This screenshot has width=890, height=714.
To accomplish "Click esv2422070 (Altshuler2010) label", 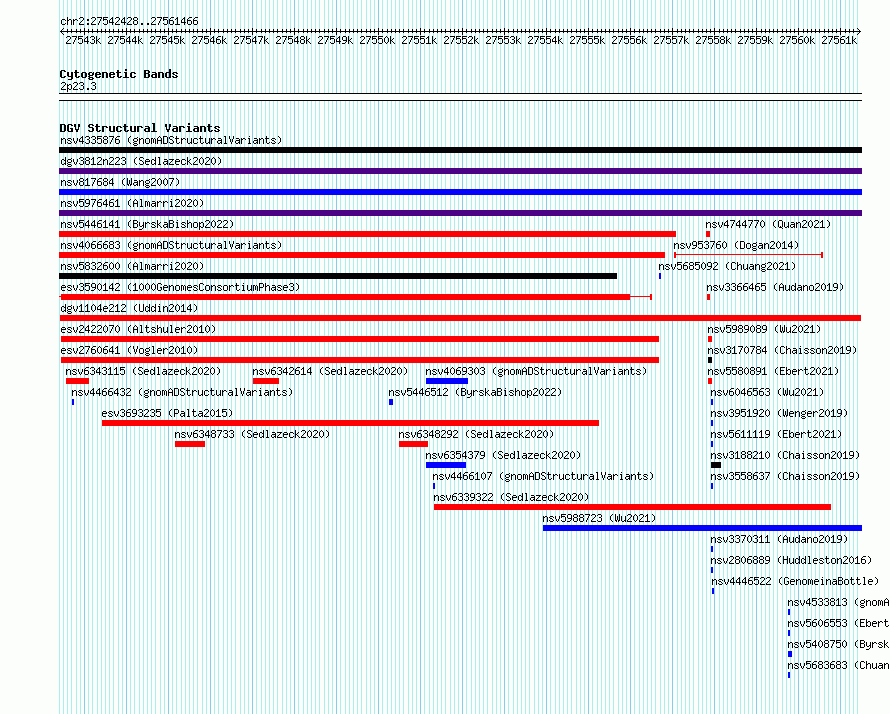I will click(x=138, y=329).
